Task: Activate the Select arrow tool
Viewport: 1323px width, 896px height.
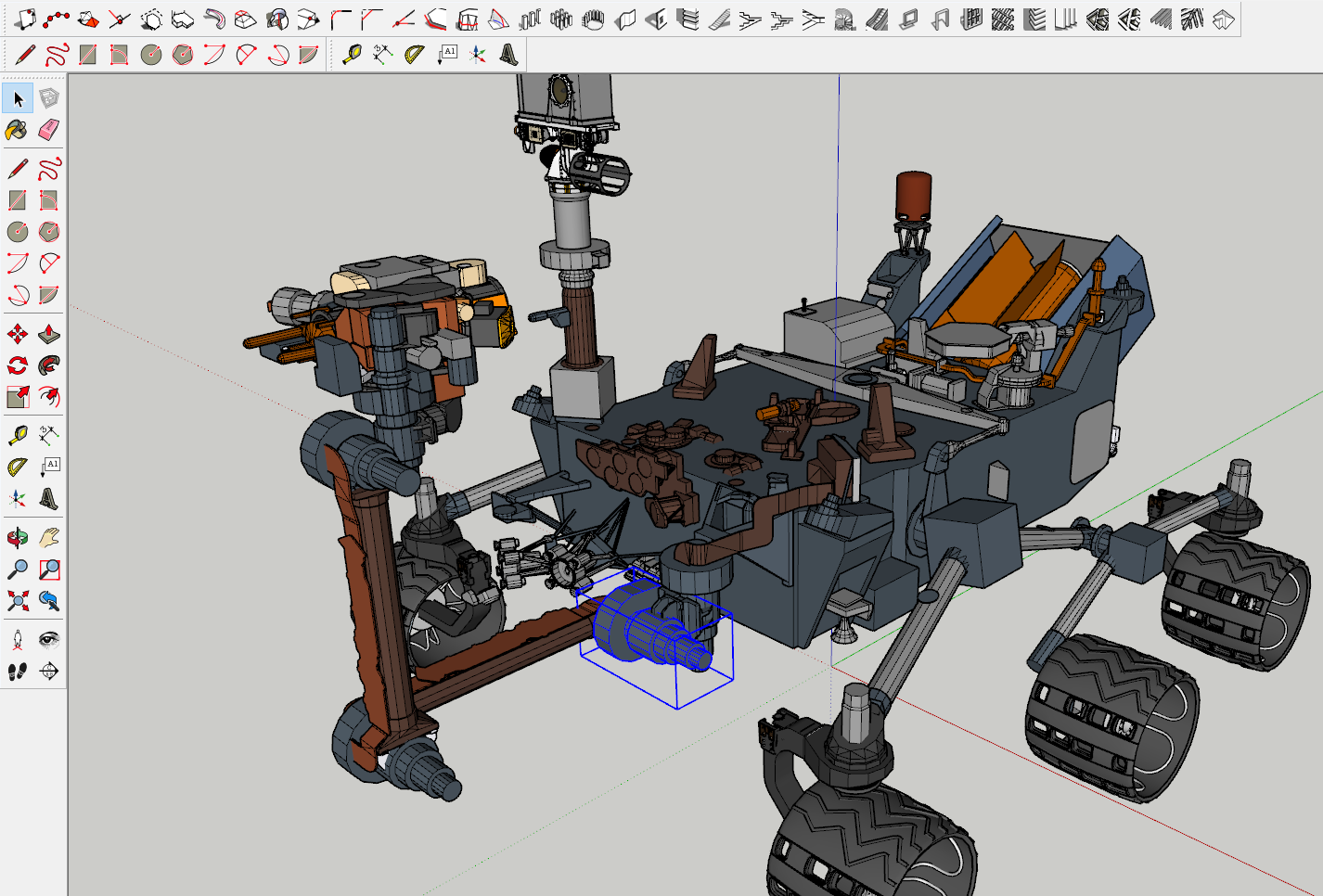Action: click(18, 98)
